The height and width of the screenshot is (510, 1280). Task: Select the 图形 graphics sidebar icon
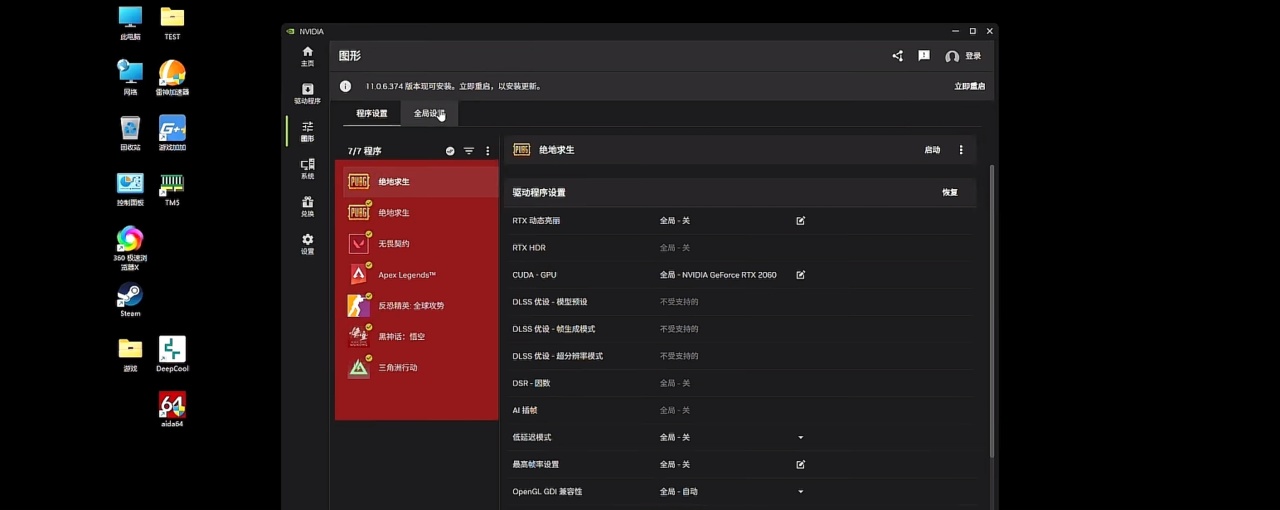click(307, 131)
